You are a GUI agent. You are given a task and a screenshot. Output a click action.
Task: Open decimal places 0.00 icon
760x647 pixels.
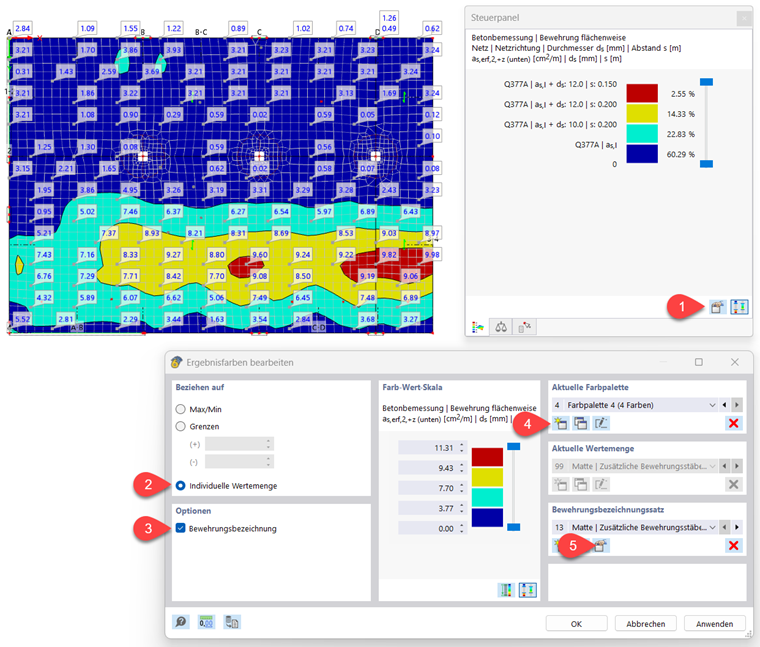click(206, 622)
